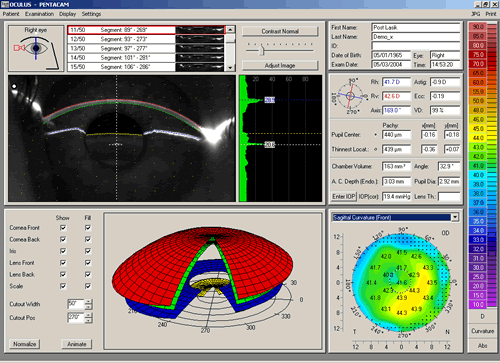Select segment row 15/50

point(146,67)
